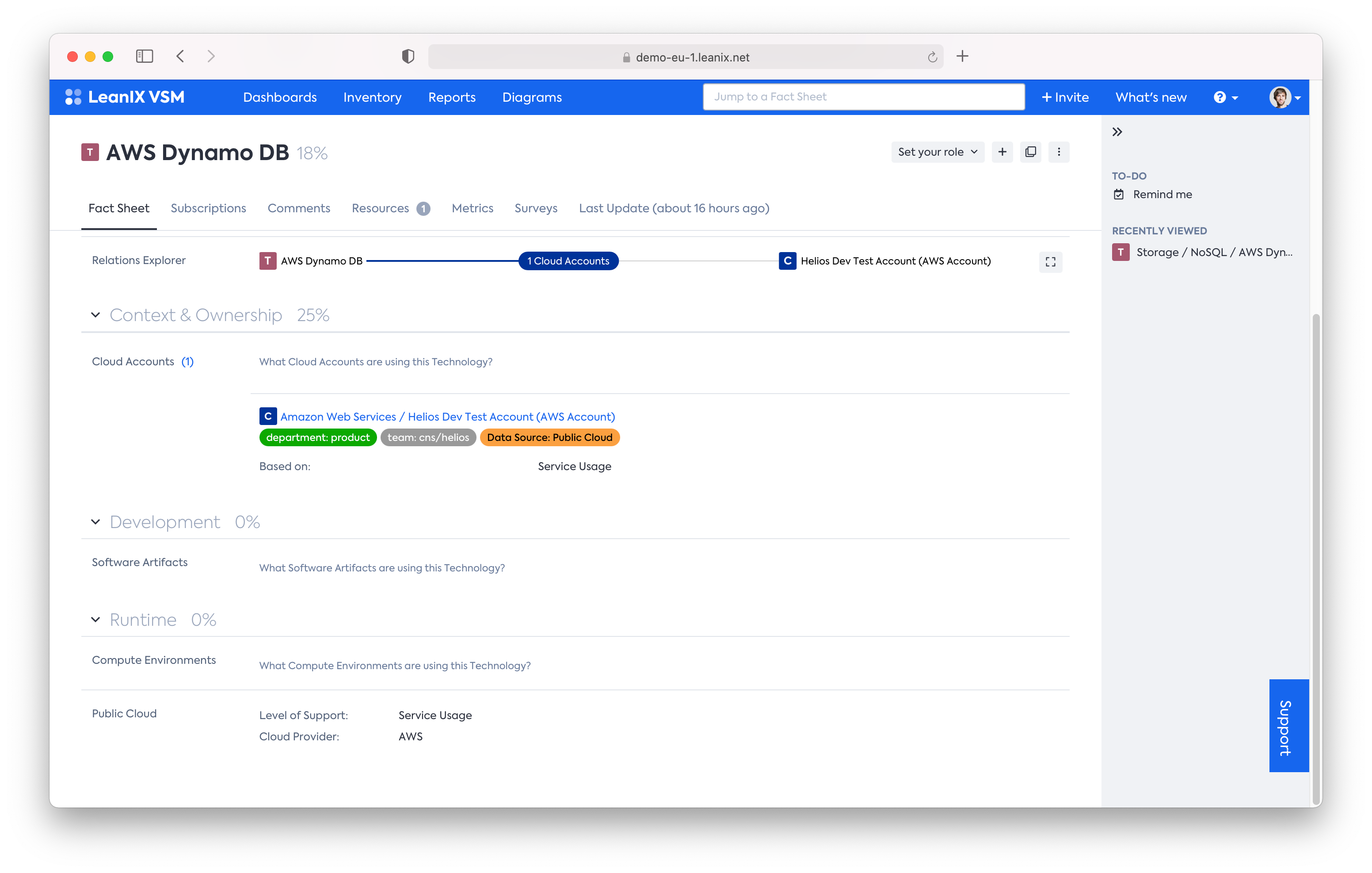This screenshot has height=873, width=1372.
Task: Click the Remind me calendar icon
Action: coord(1119,195)
